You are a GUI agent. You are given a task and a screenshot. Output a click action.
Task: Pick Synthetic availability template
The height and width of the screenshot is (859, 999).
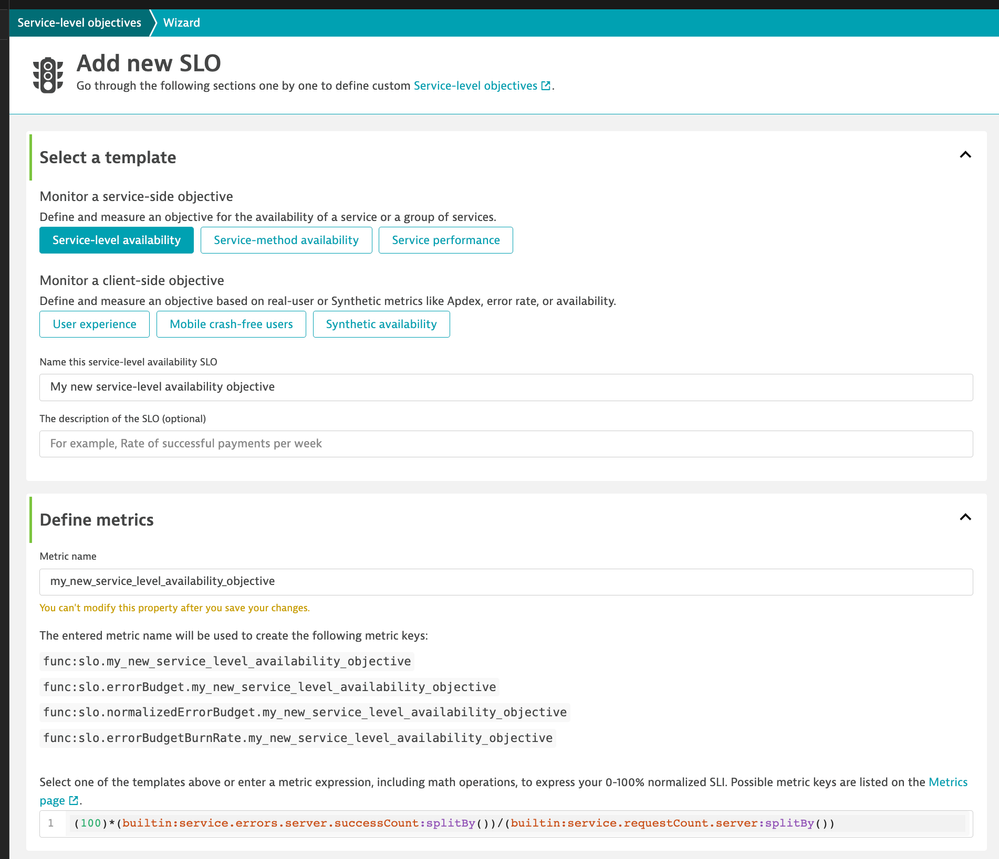pyautogui.click(x=381, y=324)
